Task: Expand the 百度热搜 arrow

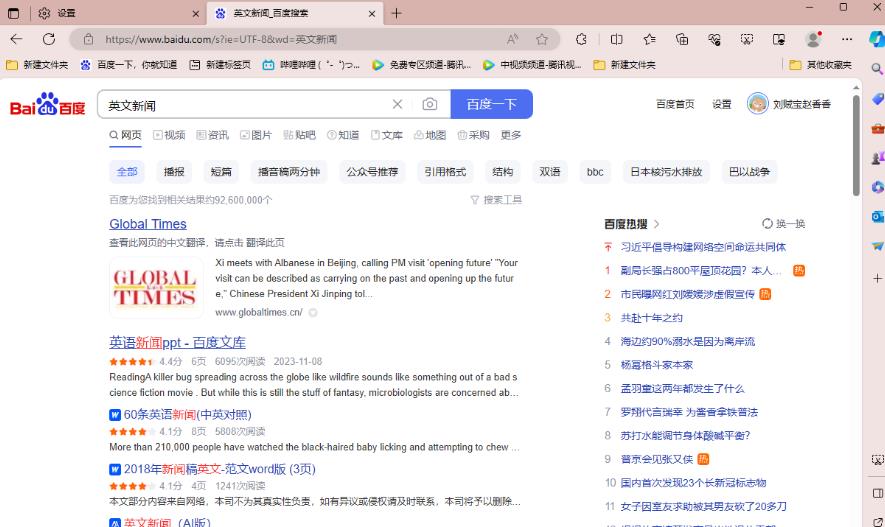Action: pos(656,224)
